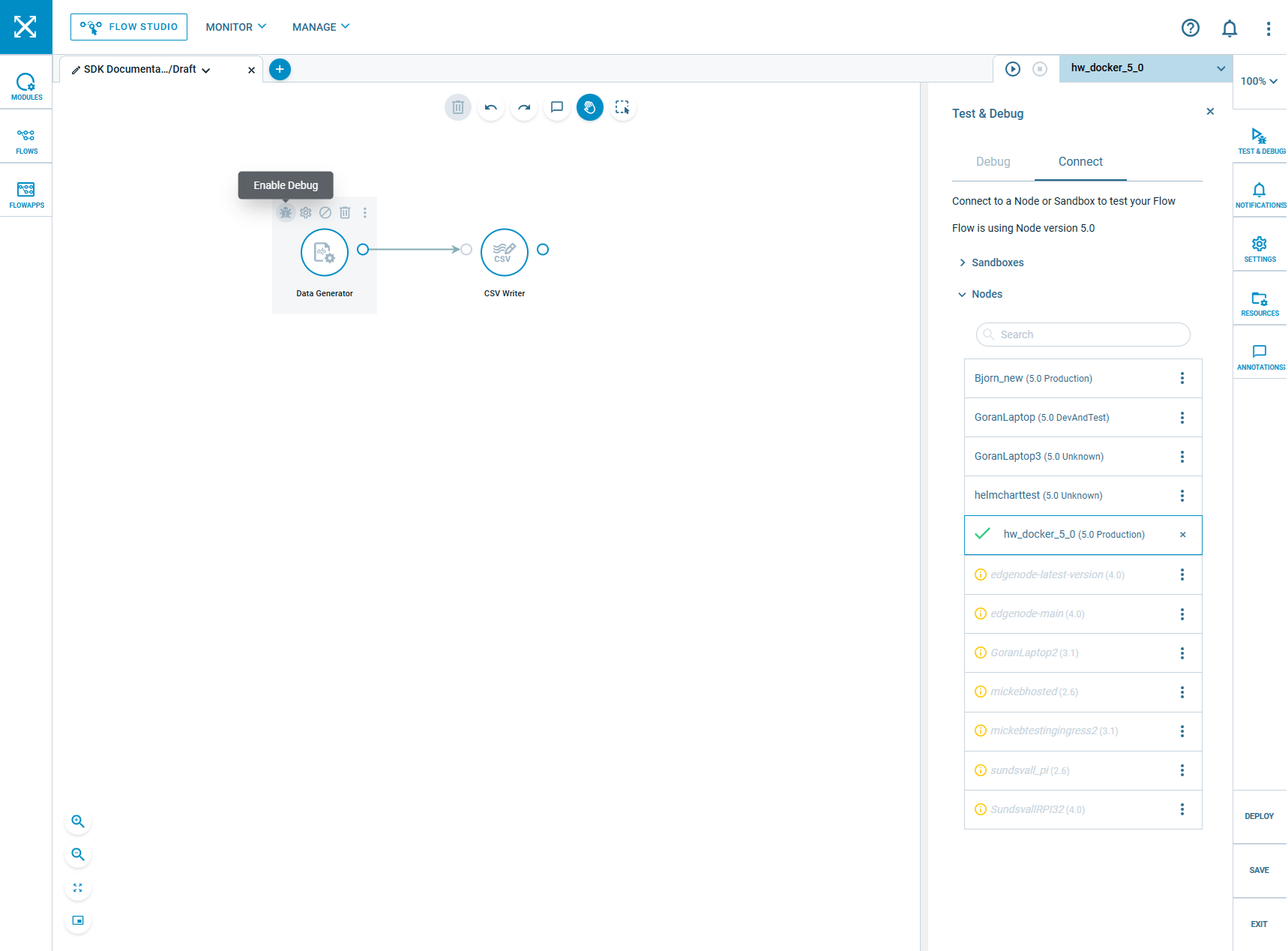Click the redo arrow in canvas toolbar
The width and height of the screenshot is (1288, 951).
tap(524, 108)
